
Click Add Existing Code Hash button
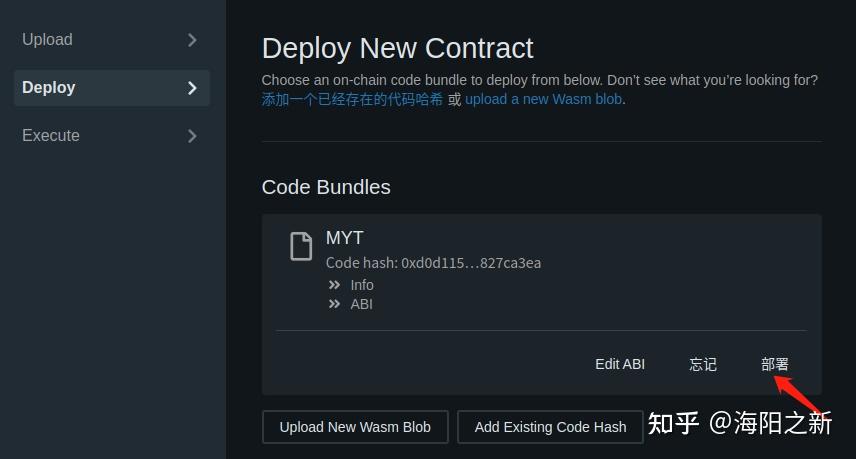click(550, 427)
